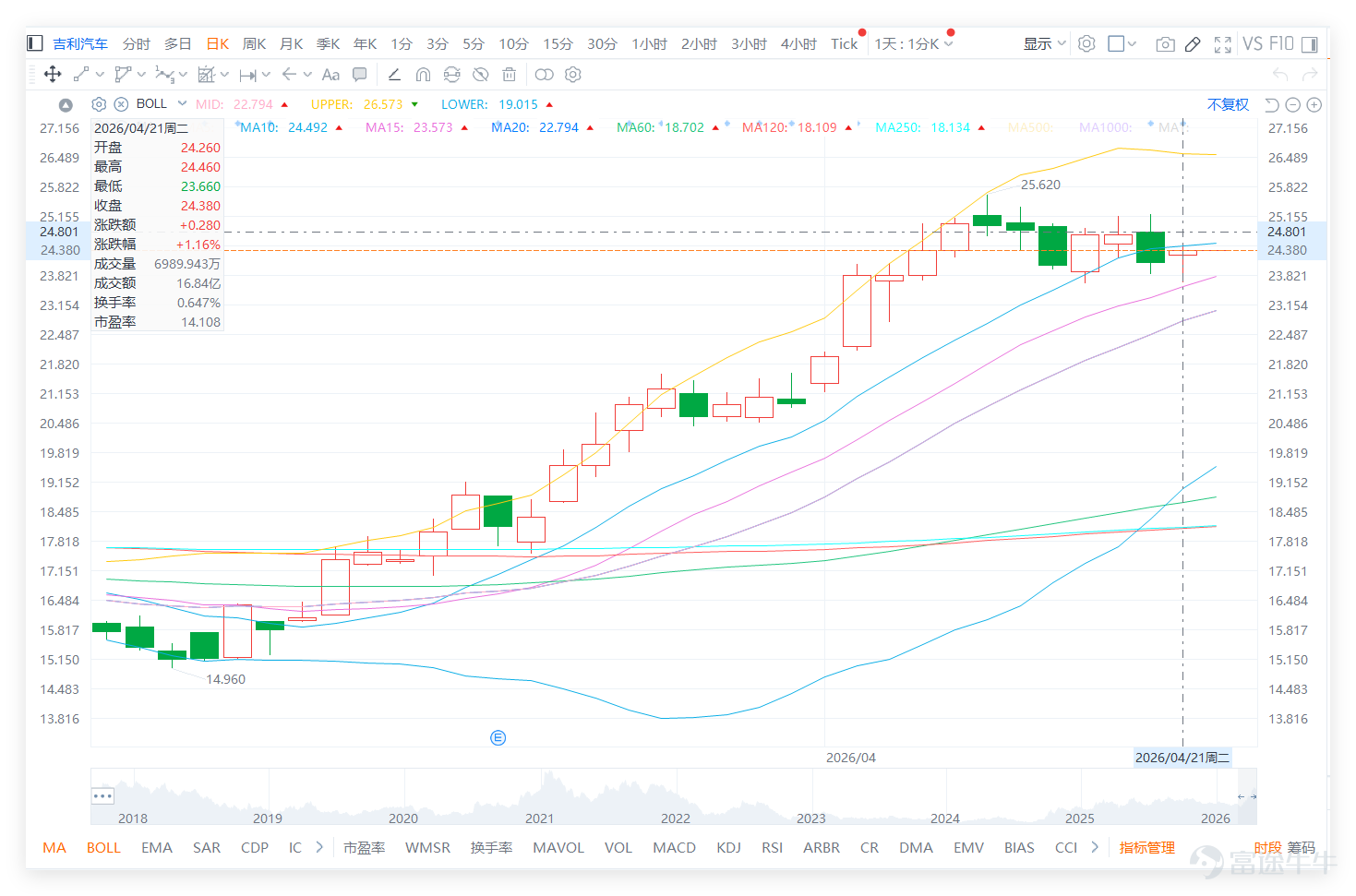
Task: Undo the last drawing action arrow
Action: coord(1280,75)
